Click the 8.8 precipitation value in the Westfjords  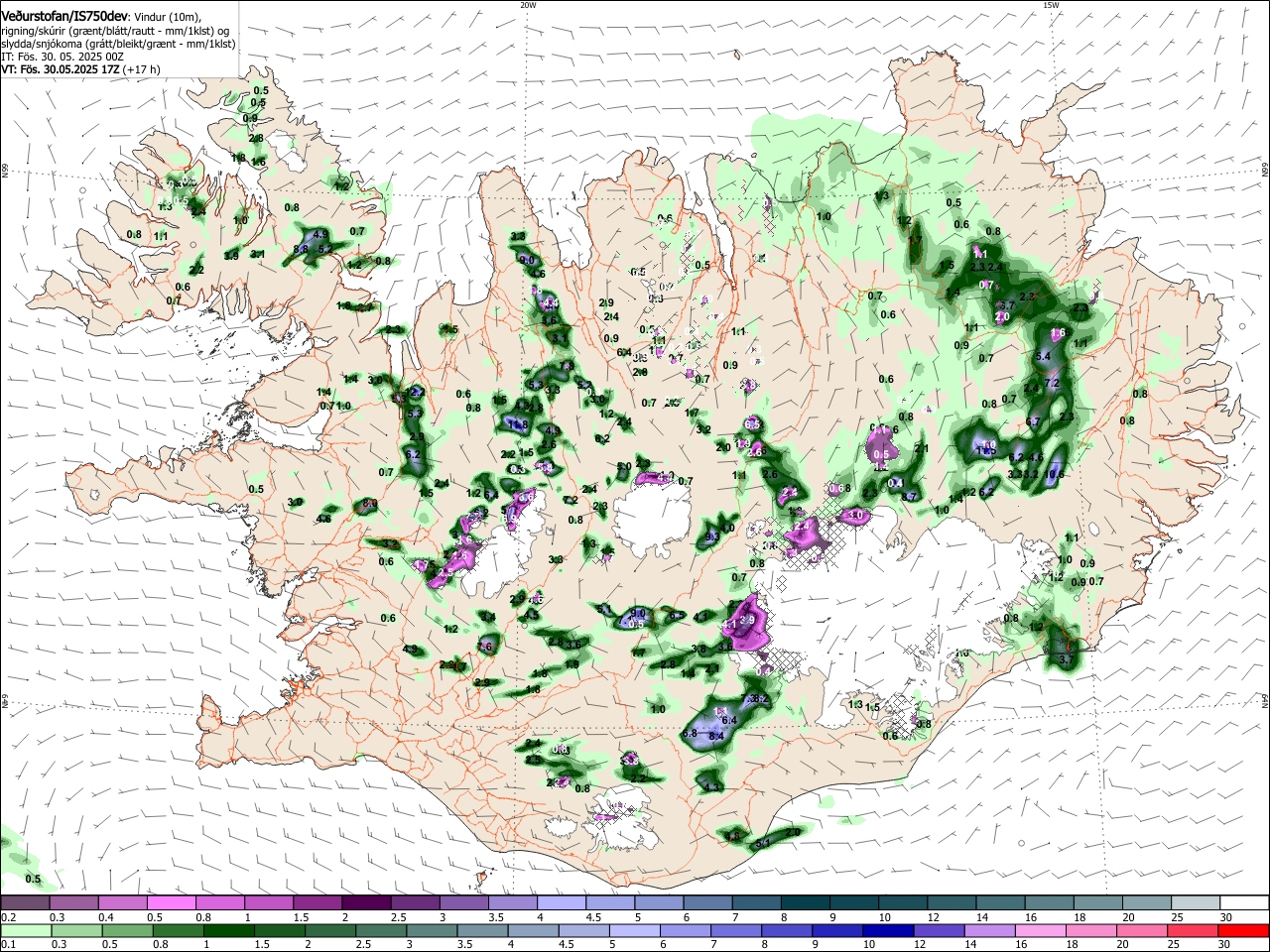(x=302, y=249)
